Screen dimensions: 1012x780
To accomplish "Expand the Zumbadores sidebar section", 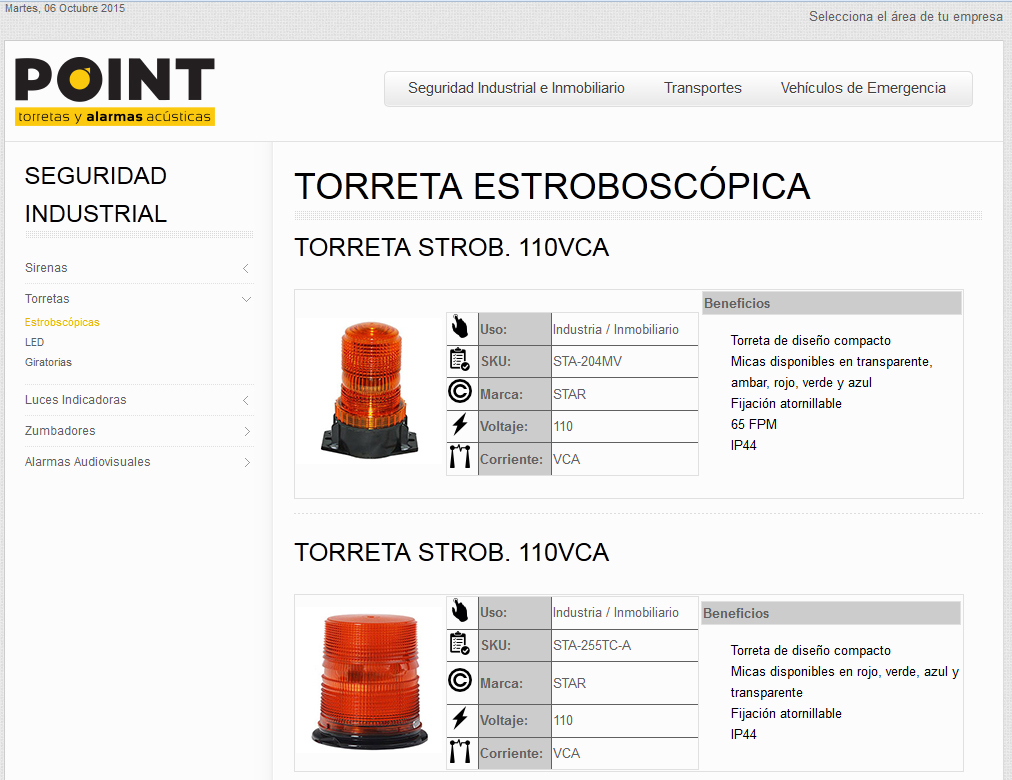I will pos(246,431).
